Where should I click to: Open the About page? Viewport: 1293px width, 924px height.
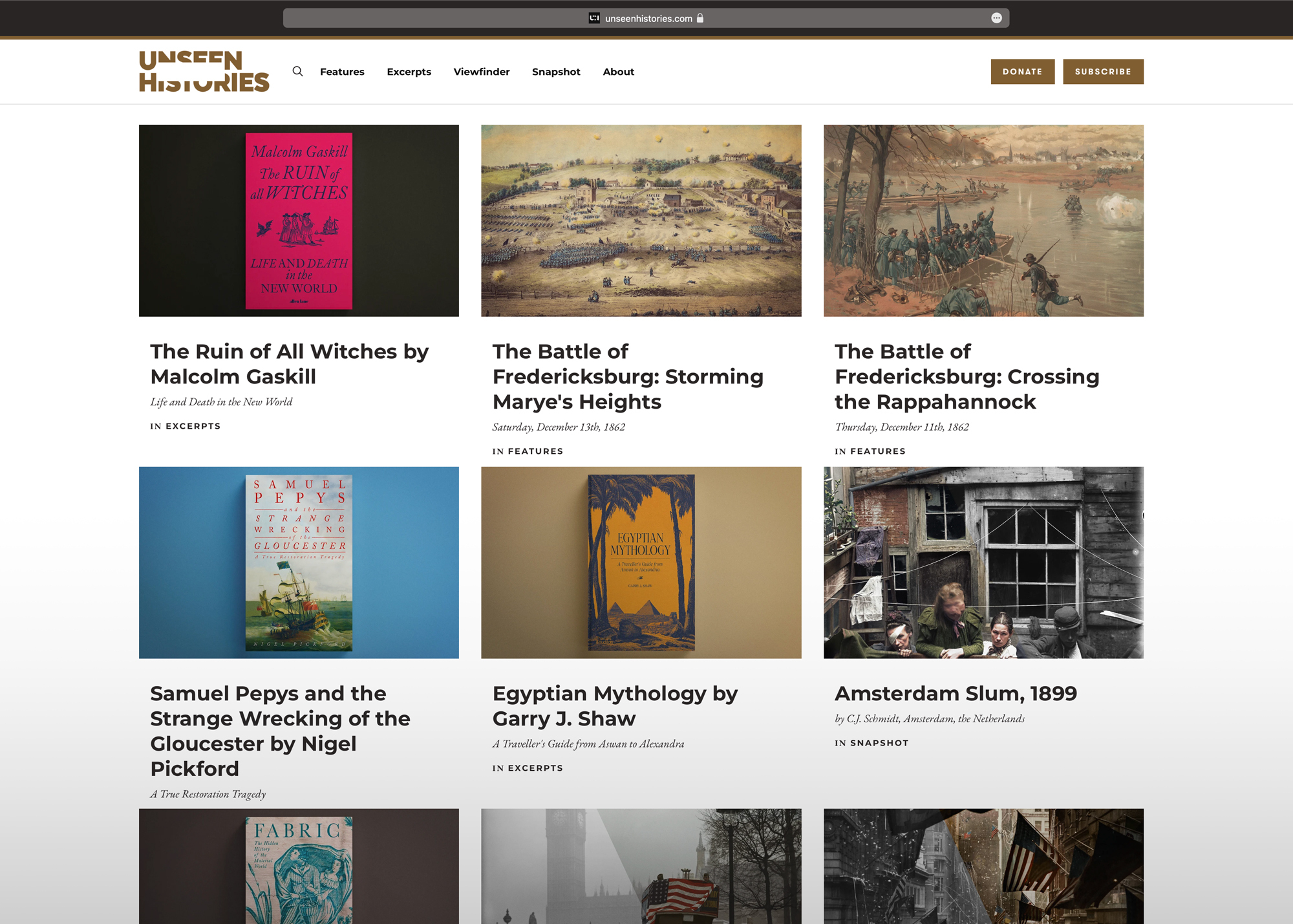618,72
